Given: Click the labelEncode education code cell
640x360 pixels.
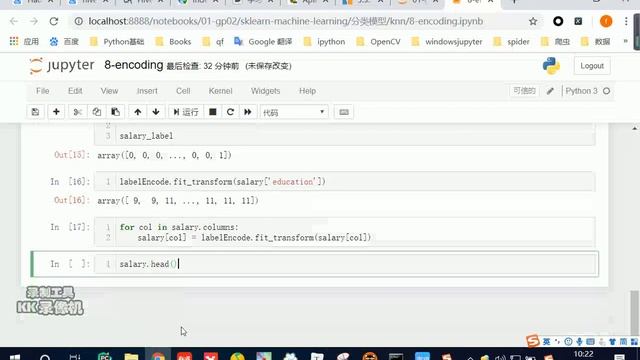Looking at the screenshot, I should tap(345, 182).
